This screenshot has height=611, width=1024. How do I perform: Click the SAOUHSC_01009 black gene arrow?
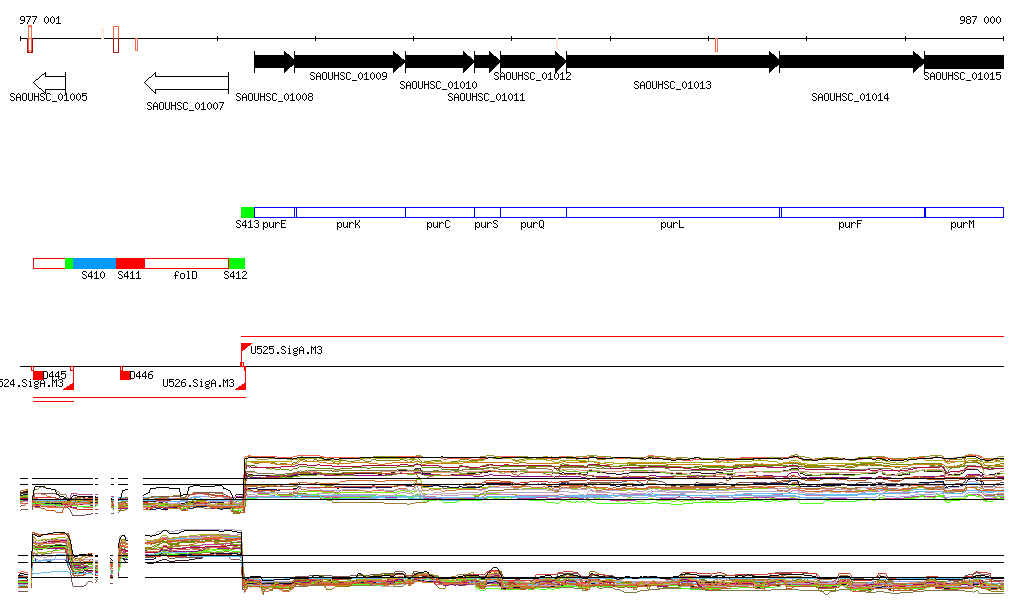349,61
